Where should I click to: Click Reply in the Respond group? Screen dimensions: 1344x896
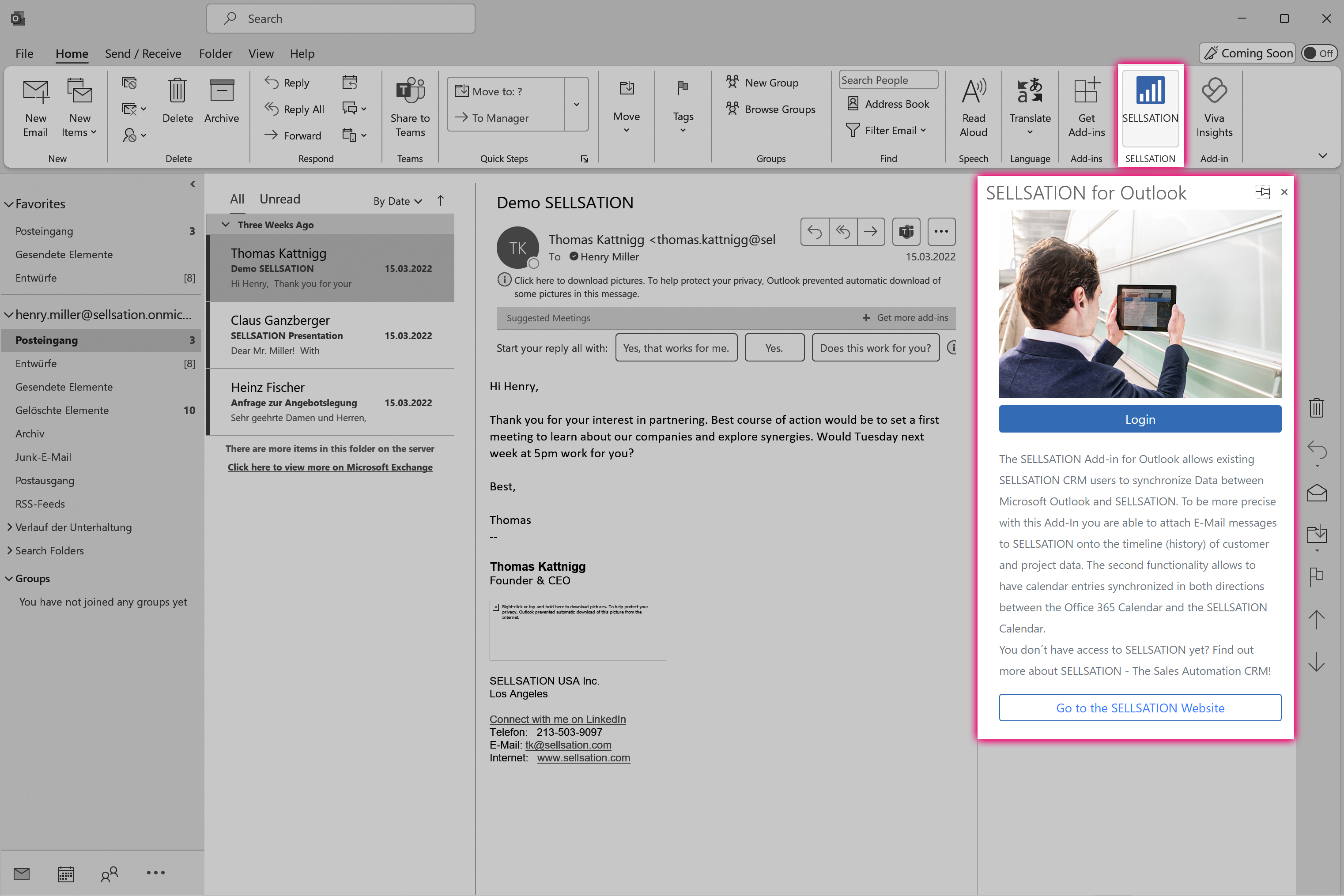coord(287,83)
